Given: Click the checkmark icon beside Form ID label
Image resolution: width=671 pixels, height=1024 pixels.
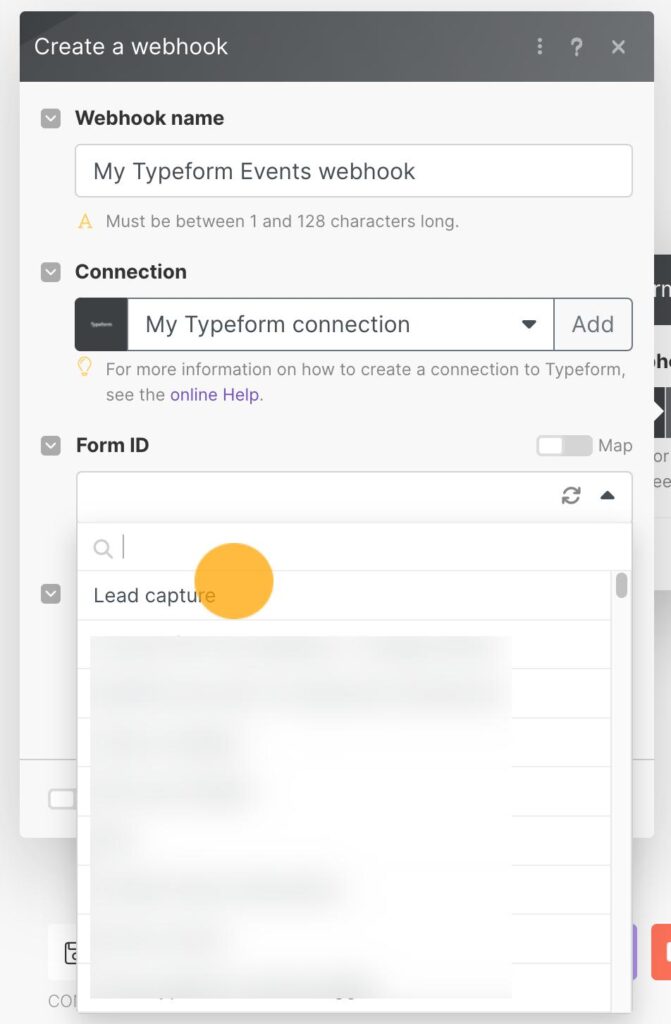Looking at the screenshot, I should pos(50,445).
